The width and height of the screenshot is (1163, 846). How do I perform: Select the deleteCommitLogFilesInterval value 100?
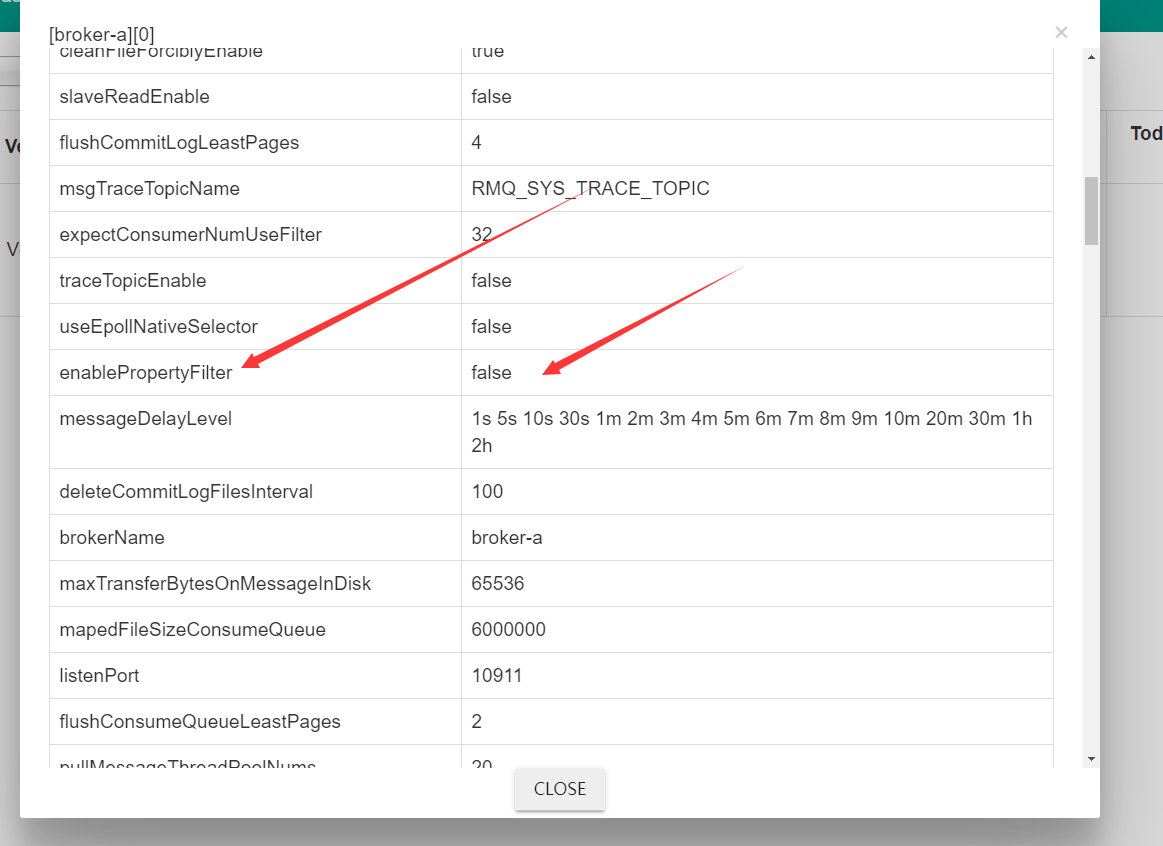click(x=487, y=492)
